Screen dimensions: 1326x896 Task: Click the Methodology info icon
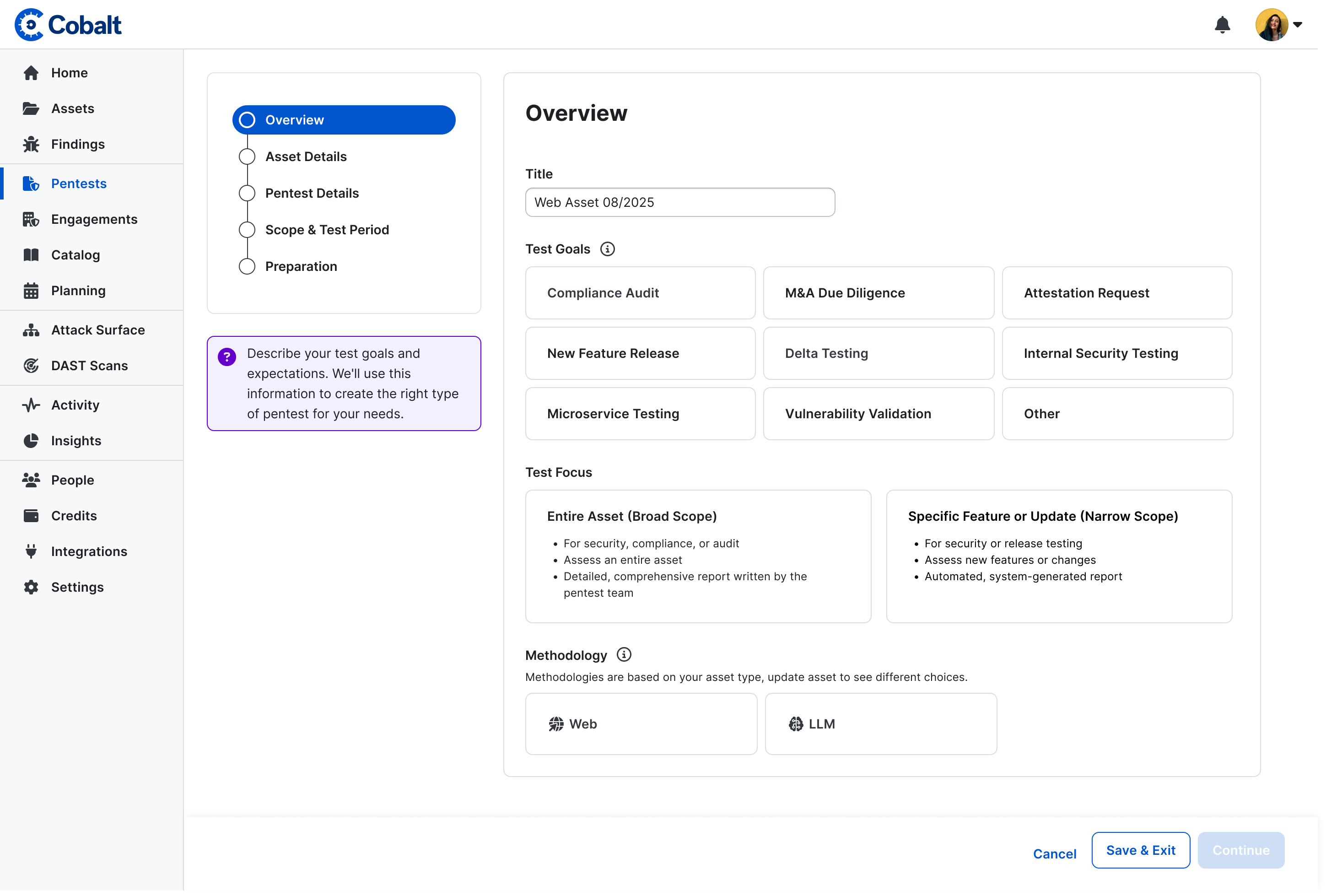coord(624,654)
